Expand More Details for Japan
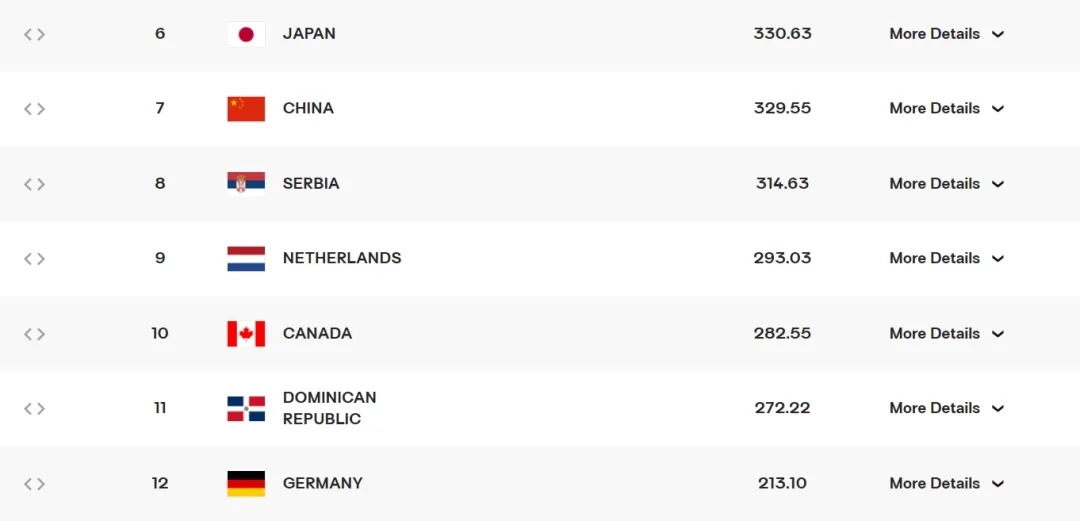1080x521 pixels. pos(946,34)
